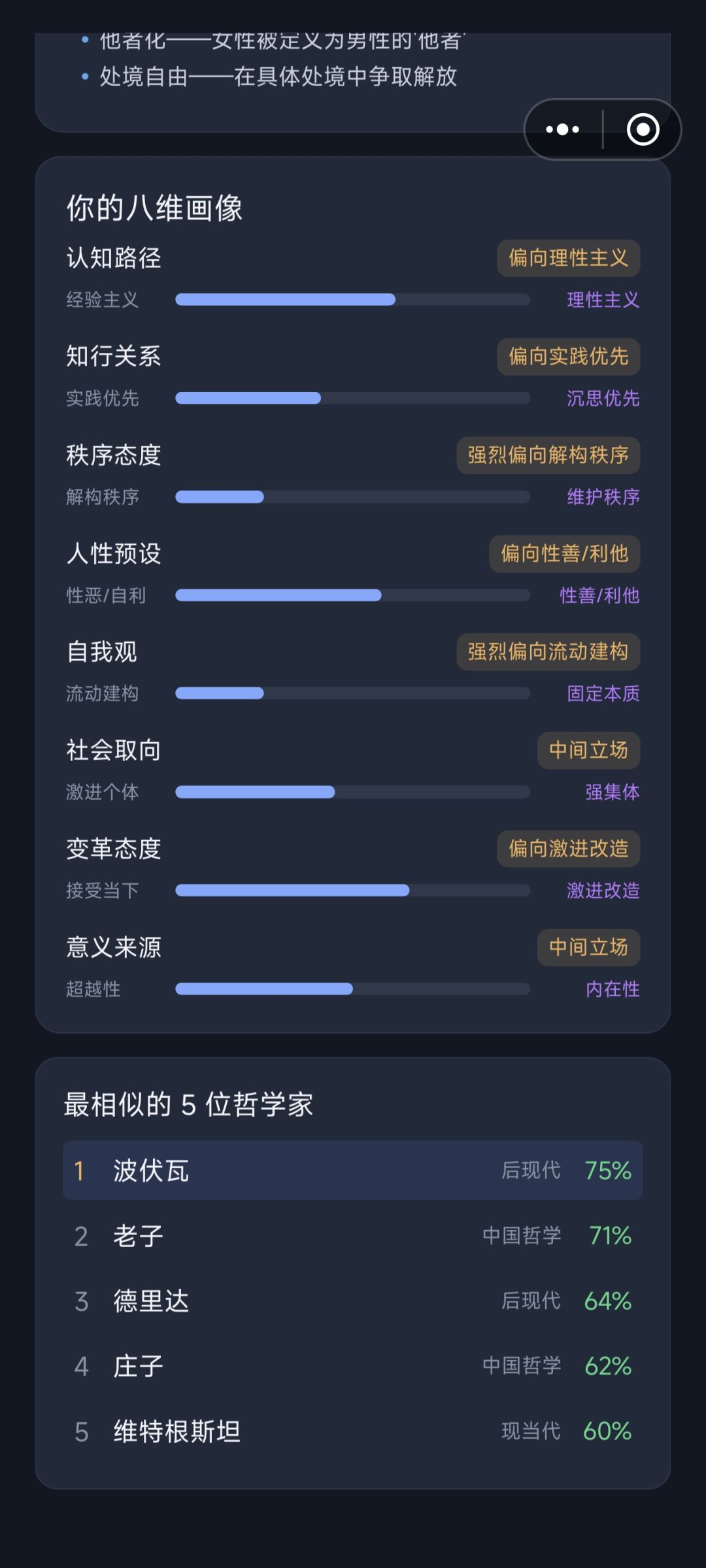The height and width of the screenshot is (1568, 706).
Task: Tap the 75% similarity score
Action: coord(608,1170)
